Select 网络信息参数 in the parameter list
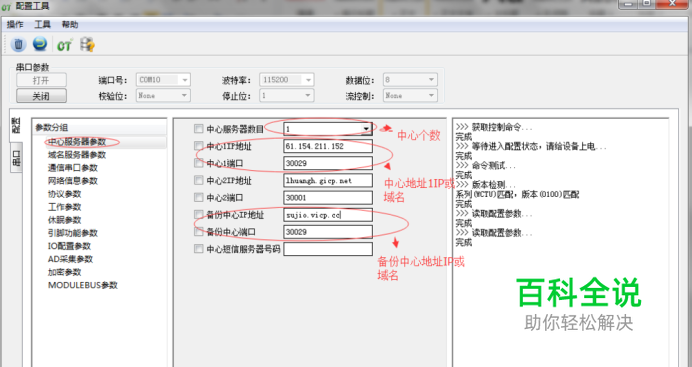Viewport: 692px width, 367px height. (x=73, y=181)
